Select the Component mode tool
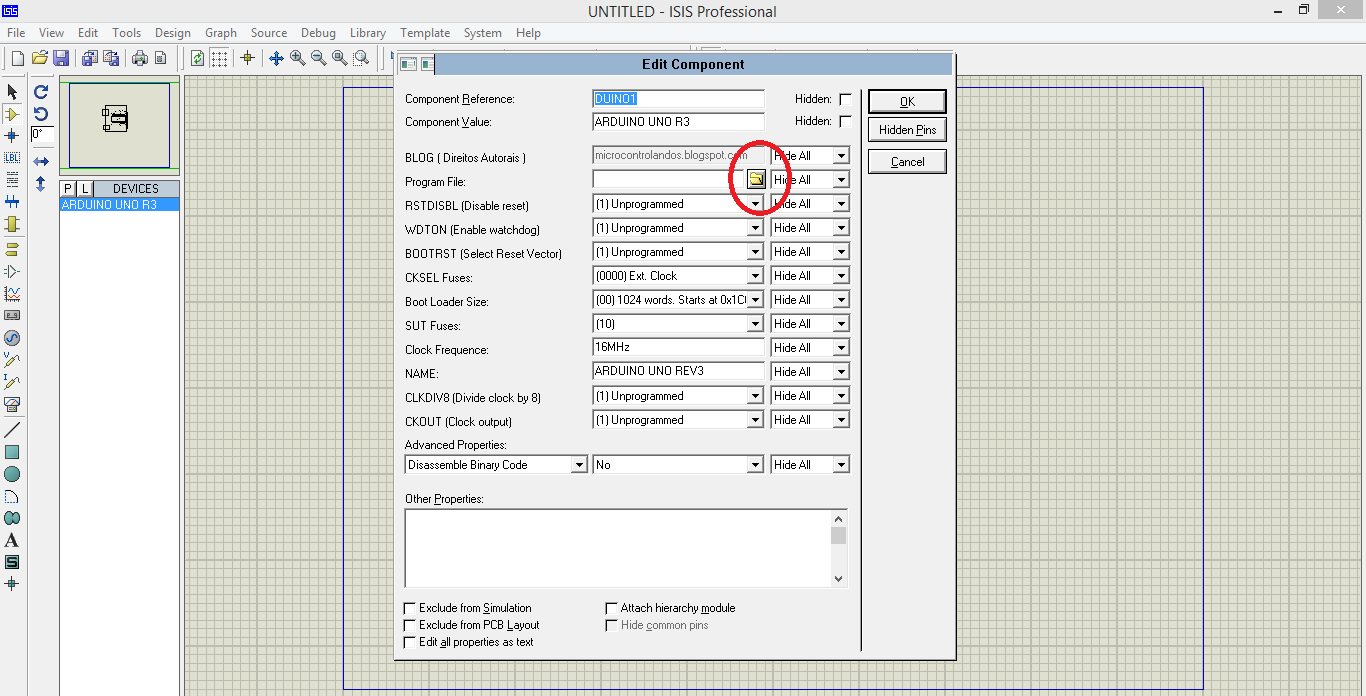Screen dimensions: 1366x696 point(12,113)
